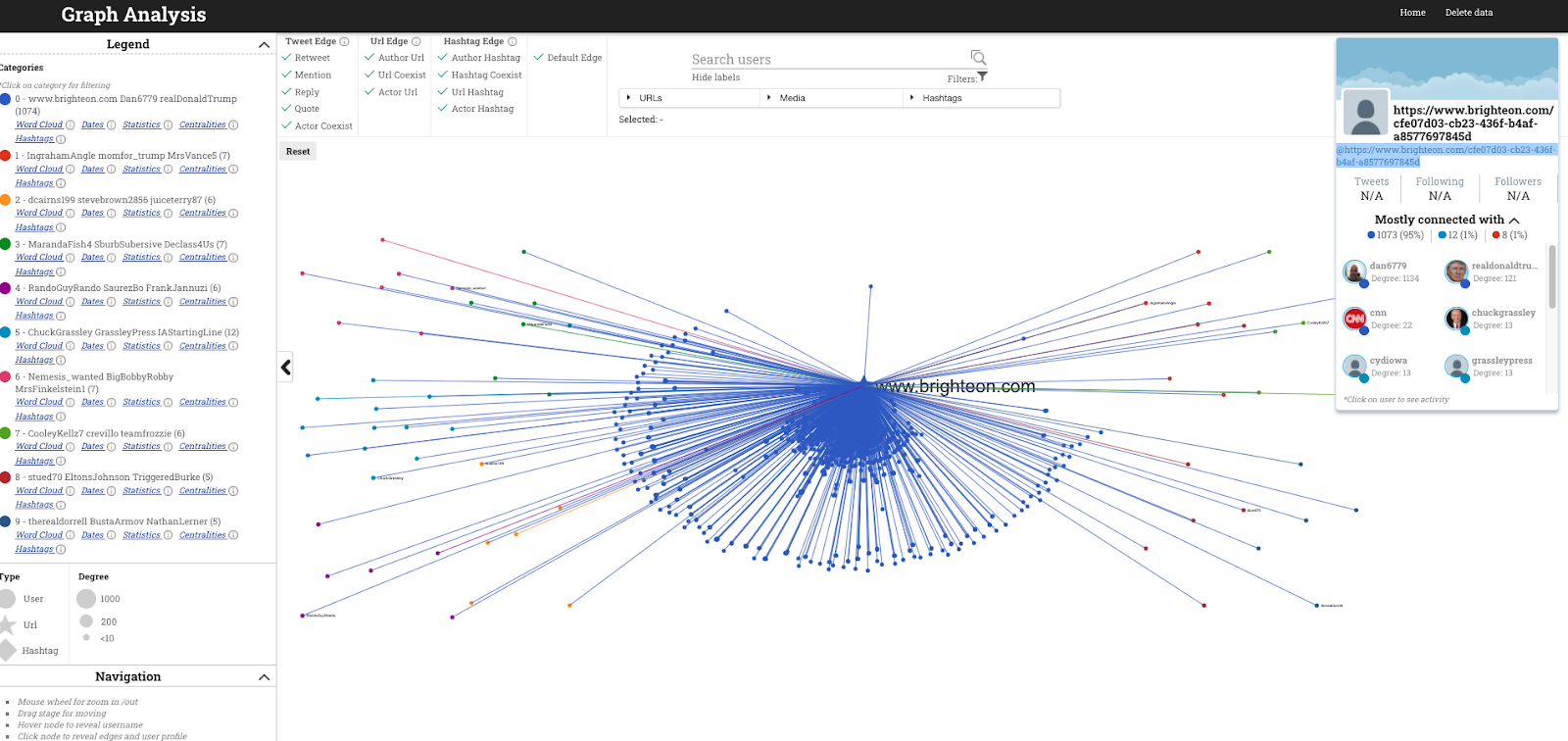Click info icon beside category 3 Centralities
The width and height of the screenshot is (1568, 741).
coord(233,258)
